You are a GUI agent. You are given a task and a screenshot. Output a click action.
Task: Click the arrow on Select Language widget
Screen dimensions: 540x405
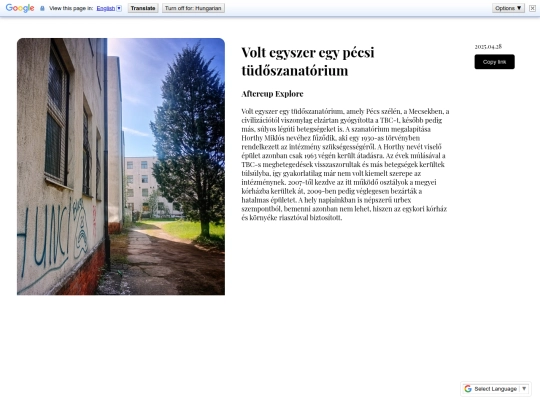click(x=524, y=389)
